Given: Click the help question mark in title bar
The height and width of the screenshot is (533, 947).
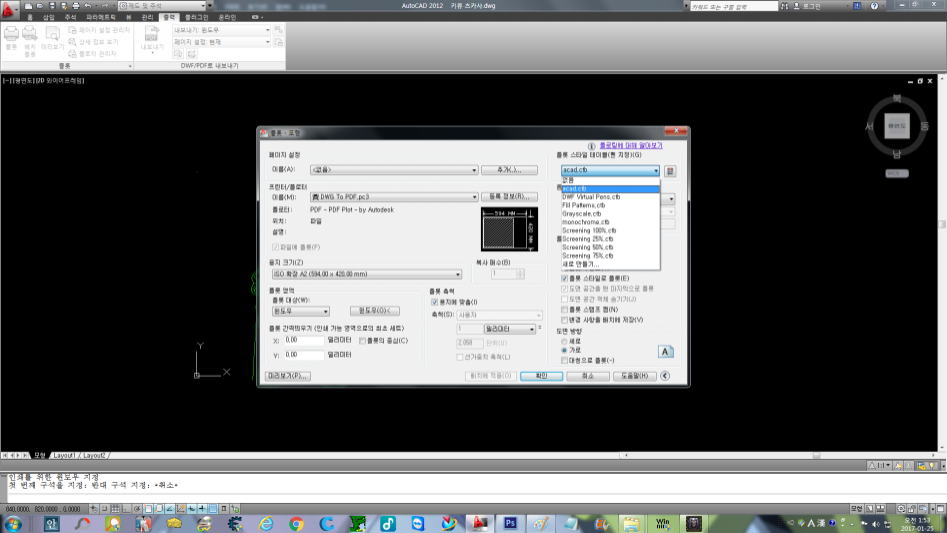Looking at the screenshot, I should (874, 6).
